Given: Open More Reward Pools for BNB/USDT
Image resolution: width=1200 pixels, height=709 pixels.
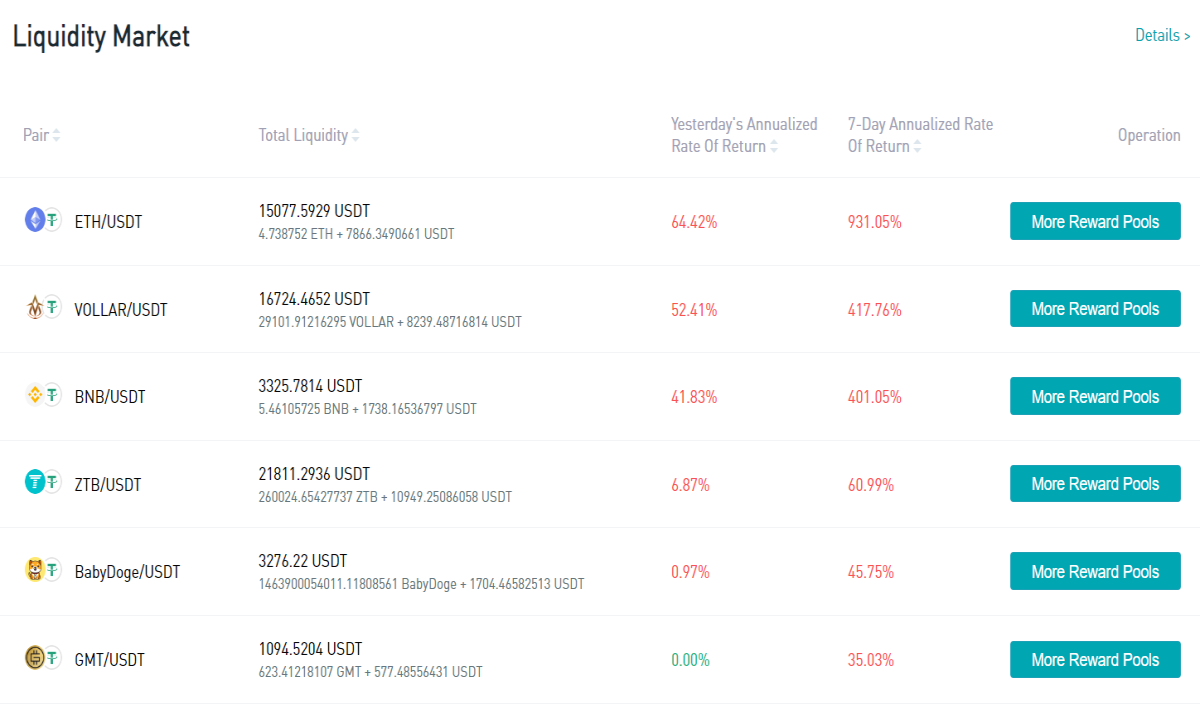Looking at the screenshot, I should click(x=1095, y=396).
